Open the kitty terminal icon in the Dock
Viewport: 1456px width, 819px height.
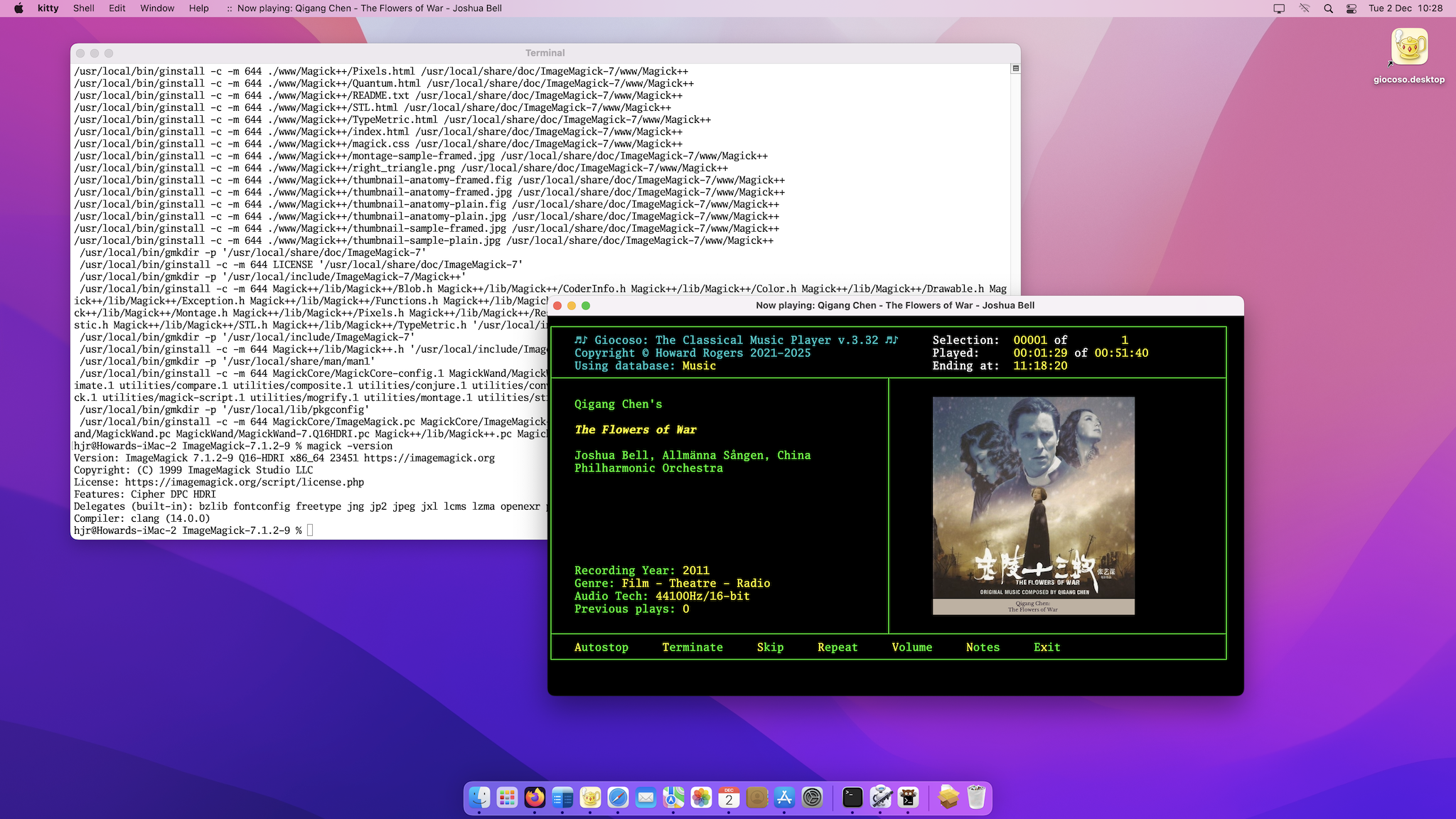(x=907, y=798)
